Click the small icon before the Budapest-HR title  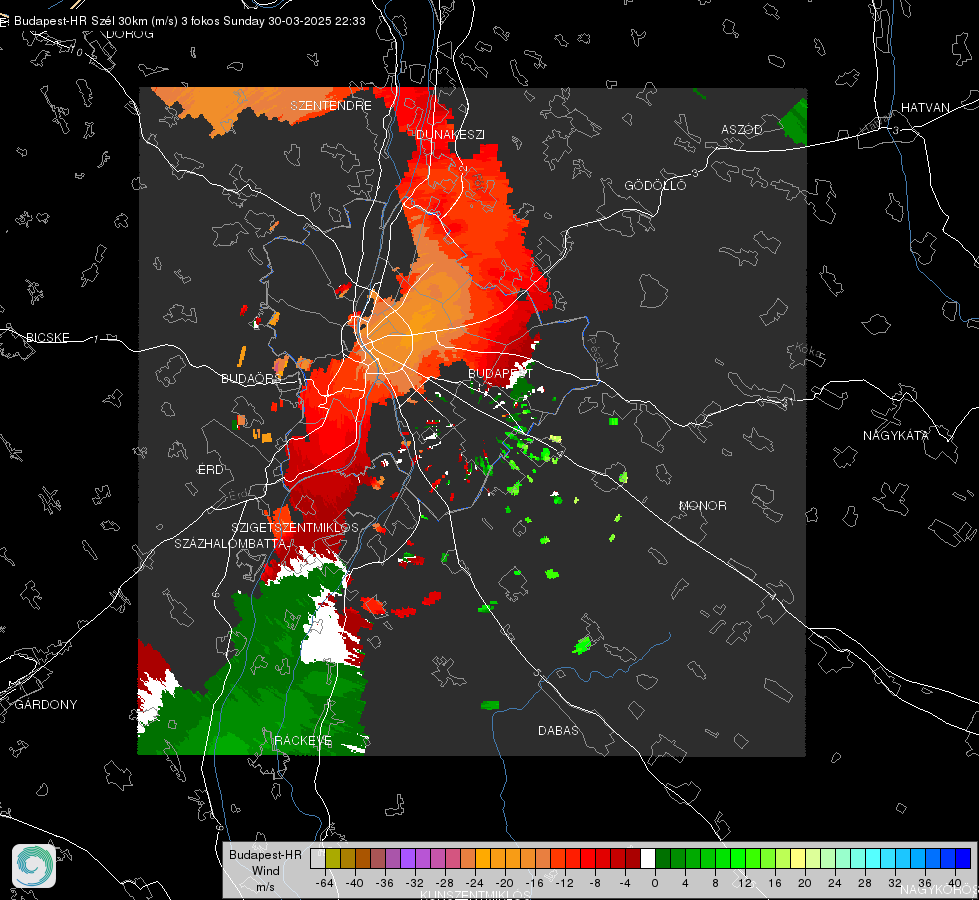click(5, 21)
